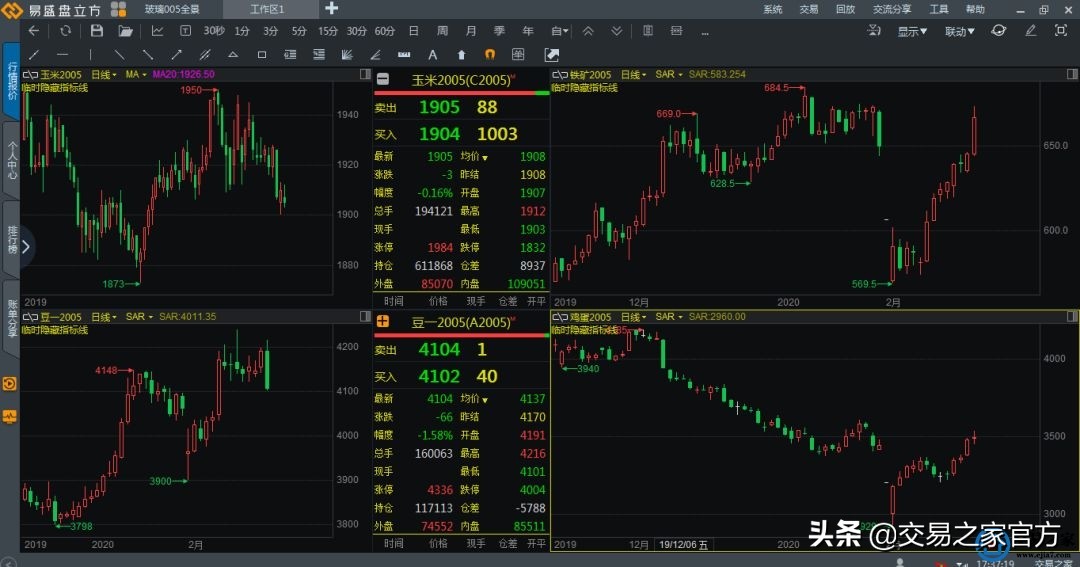Open the 交流分享 menu
1080x567 pixels.
891,9
